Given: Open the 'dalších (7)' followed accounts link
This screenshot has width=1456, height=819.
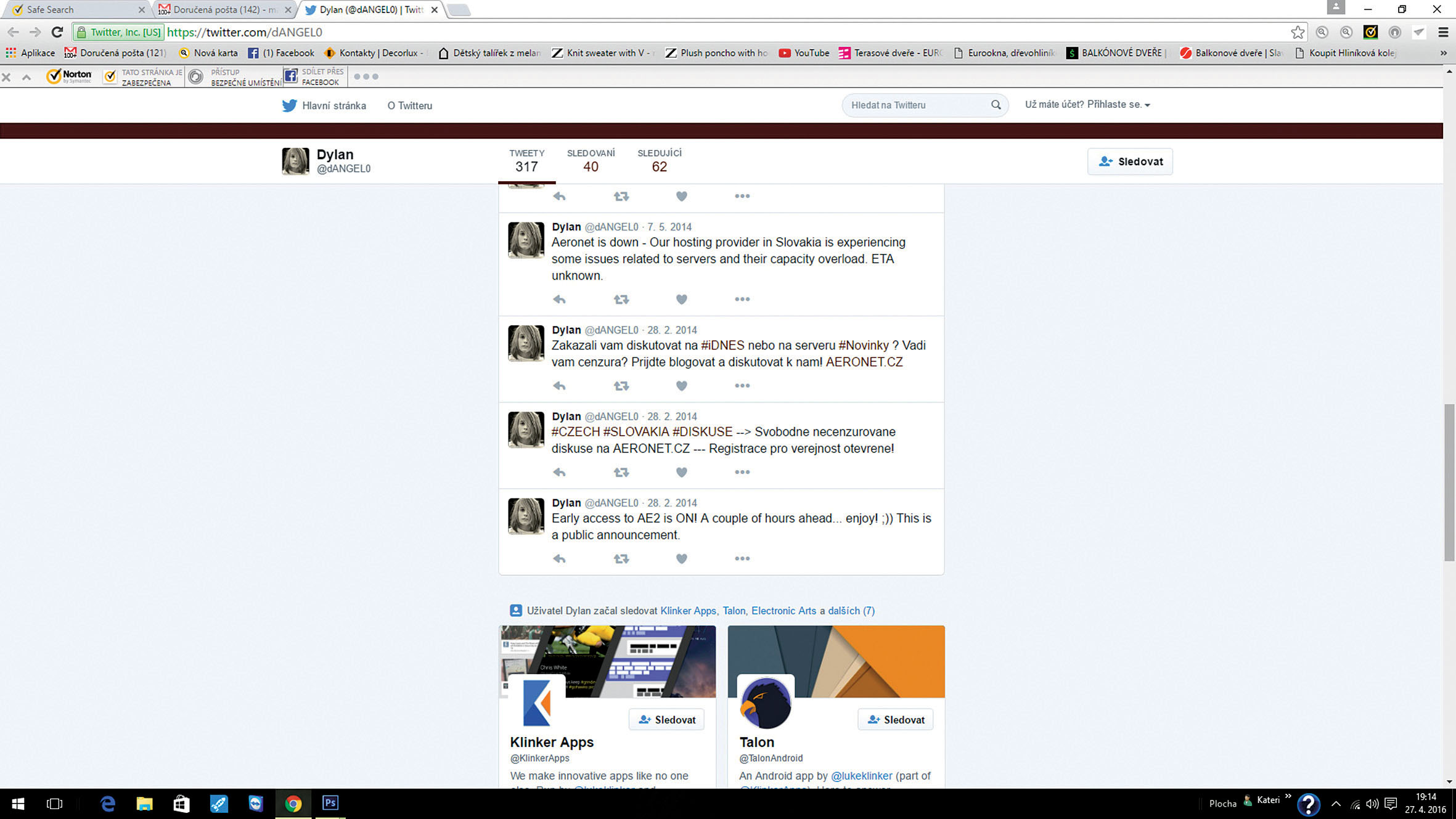Looking at the screenshot, I should tap(851, 611).
